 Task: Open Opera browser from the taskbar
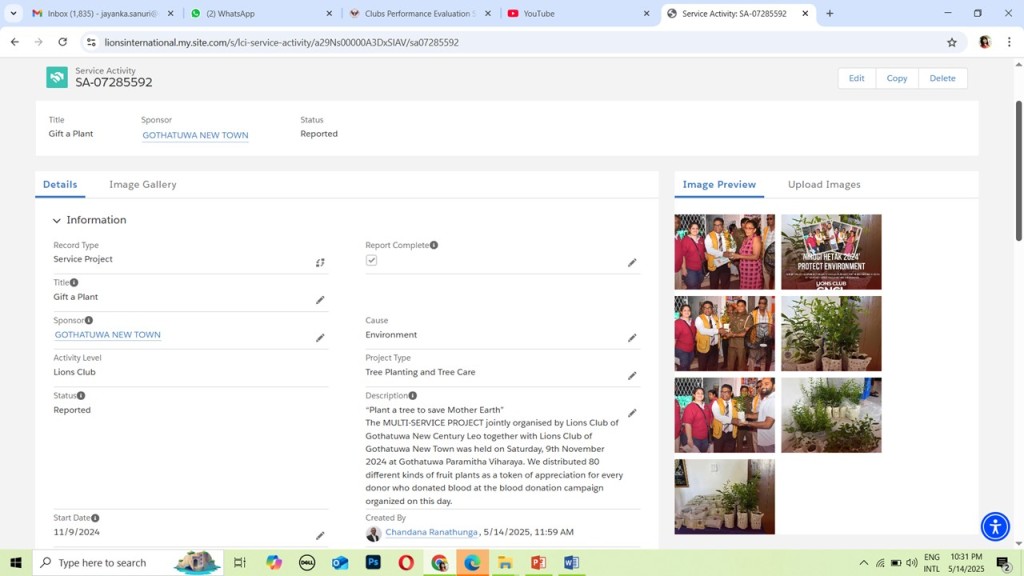[406, 562]
